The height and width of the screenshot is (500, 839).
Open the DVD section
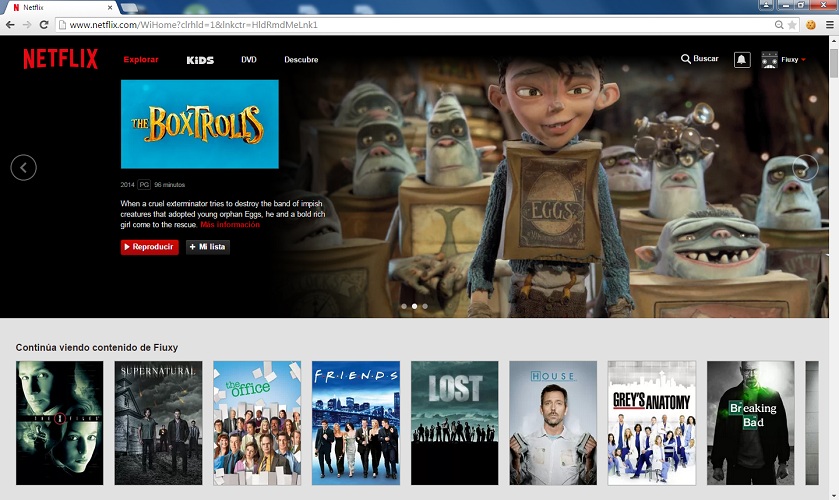click(x=249, y=59)
